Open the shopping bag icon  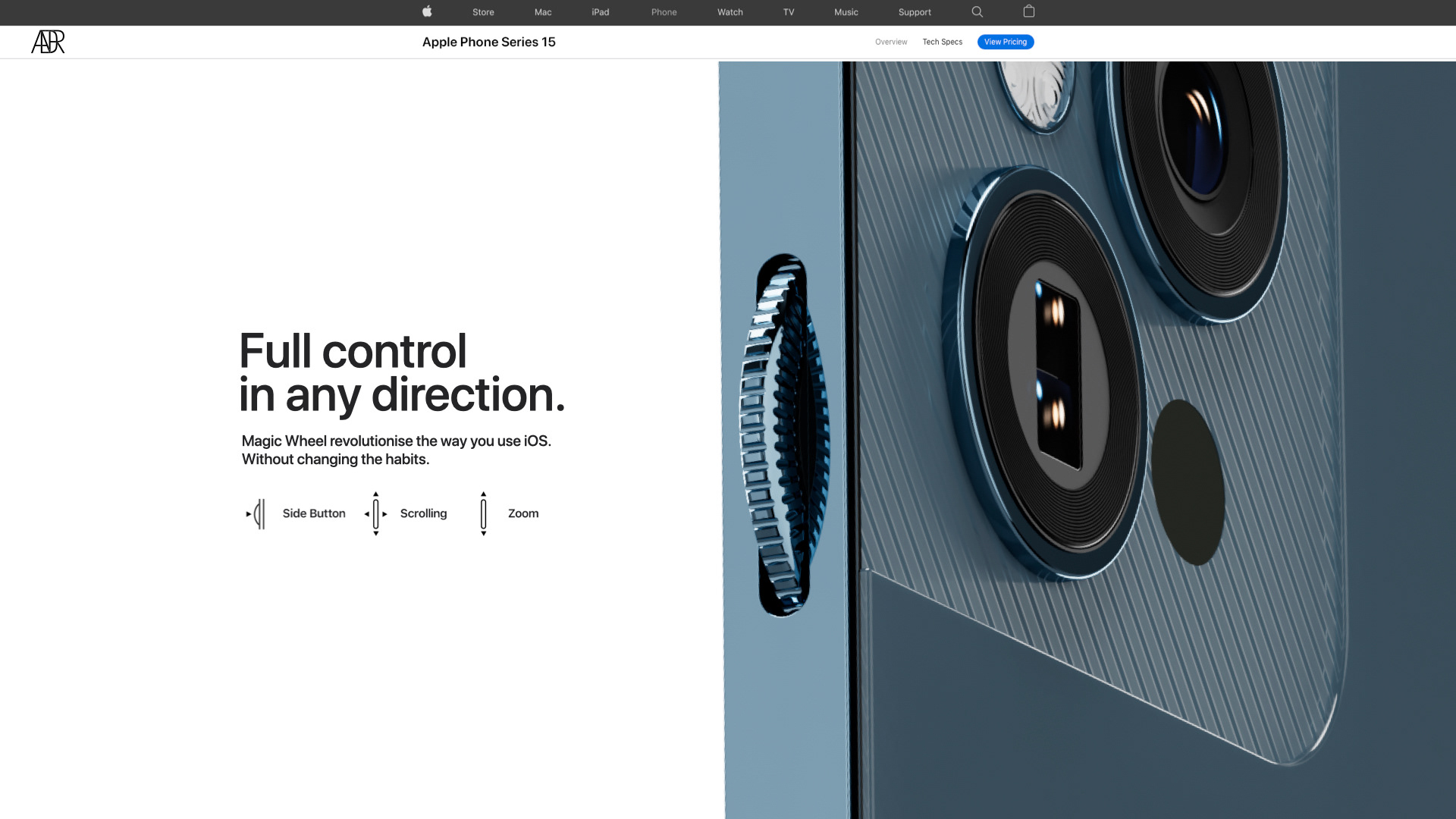(1028, 11)
